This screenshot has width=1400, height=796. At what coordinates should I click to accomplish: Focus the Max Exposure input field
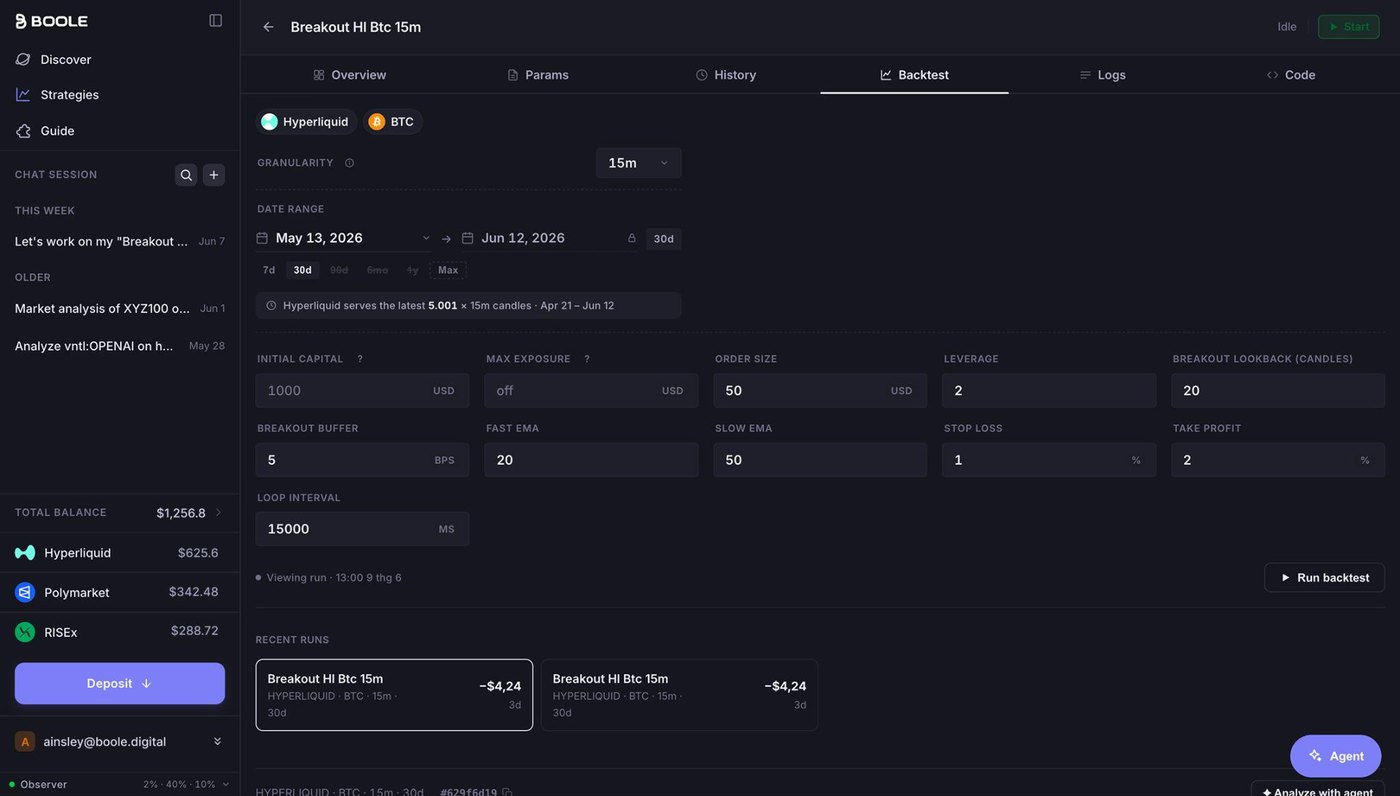tap(591, 391)
